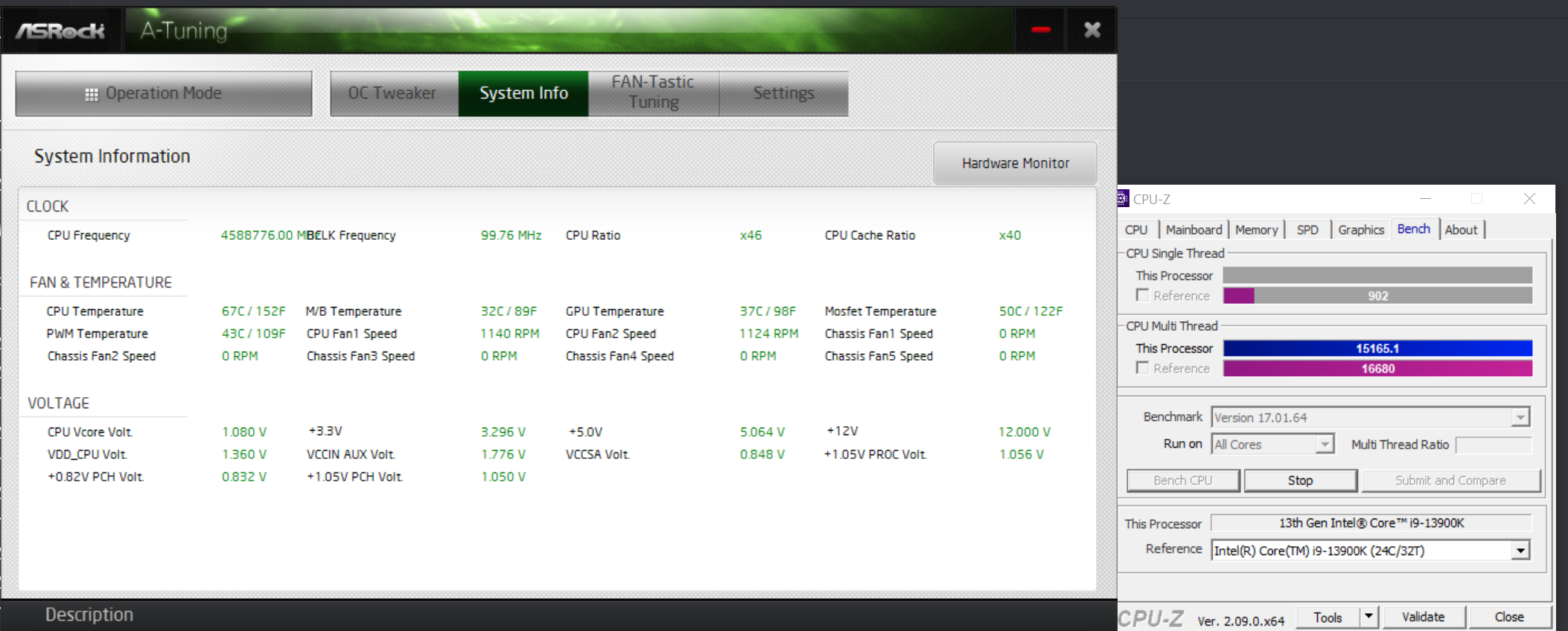This screenshot has width=1568, height=631.
Task: Minimize the CPU-Z window
Action: click(1425, 199)
